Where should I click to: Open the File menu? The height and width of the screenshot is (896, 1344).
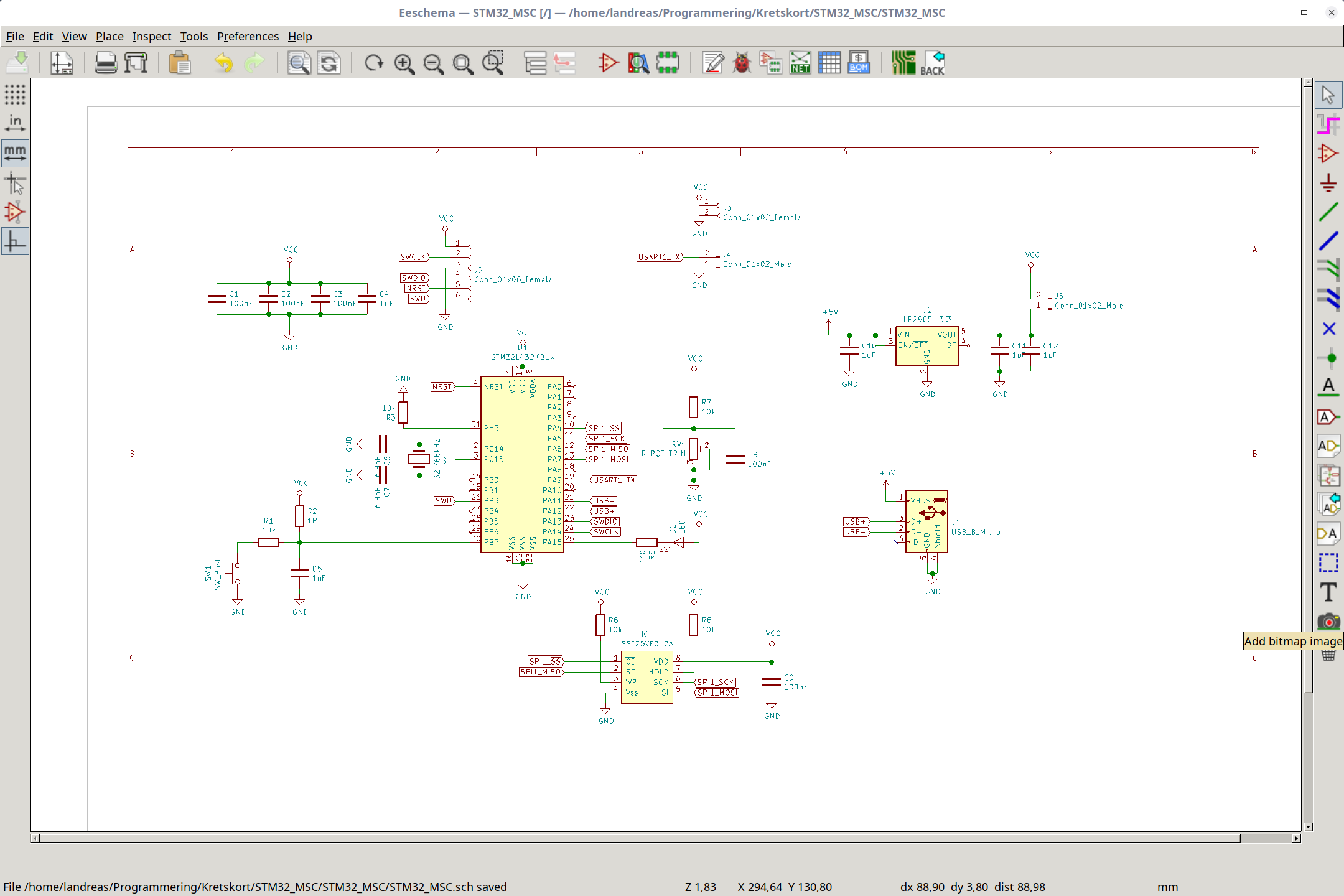(15, 36)
